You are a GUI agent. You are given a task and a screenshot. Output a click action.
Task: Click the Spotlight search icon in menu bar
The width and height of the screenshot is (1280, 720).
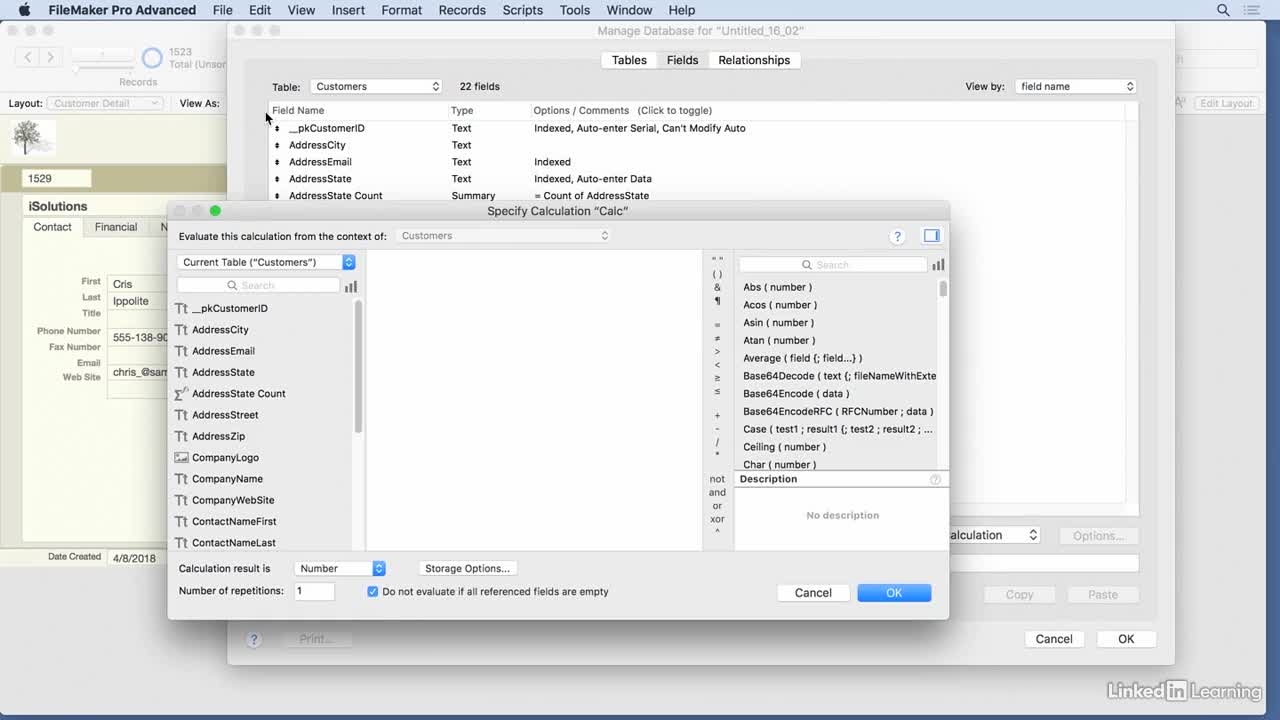coord(1223,10)
